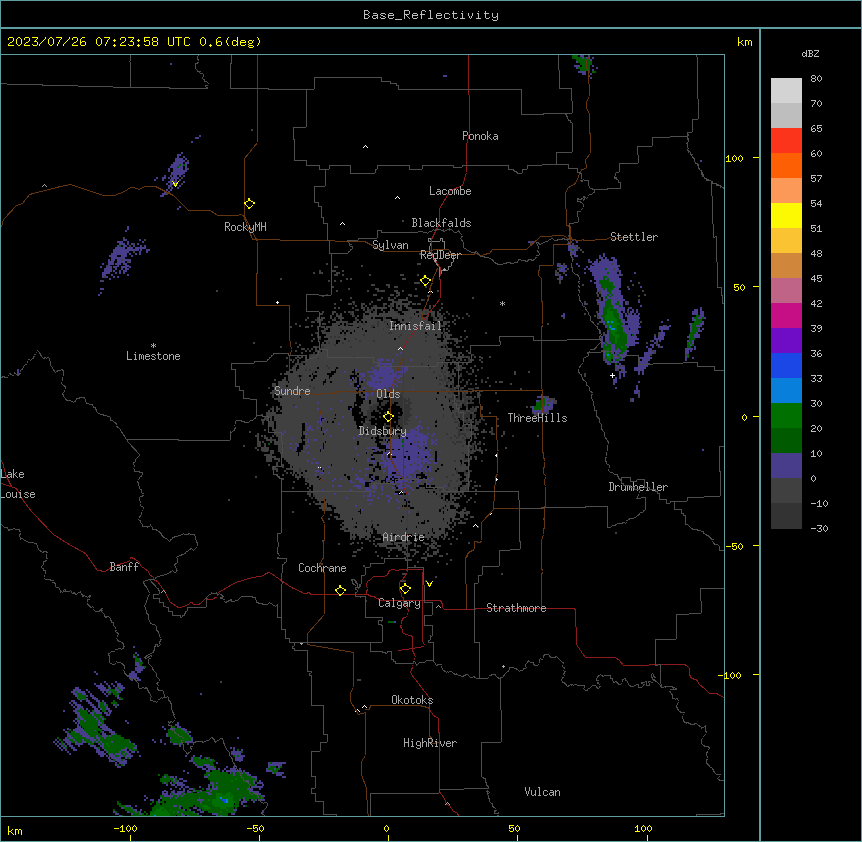Image resolution: width=862 pixels, height=842 pixels.
Task: Select the HighRiver label
Action: pos(430,743)
